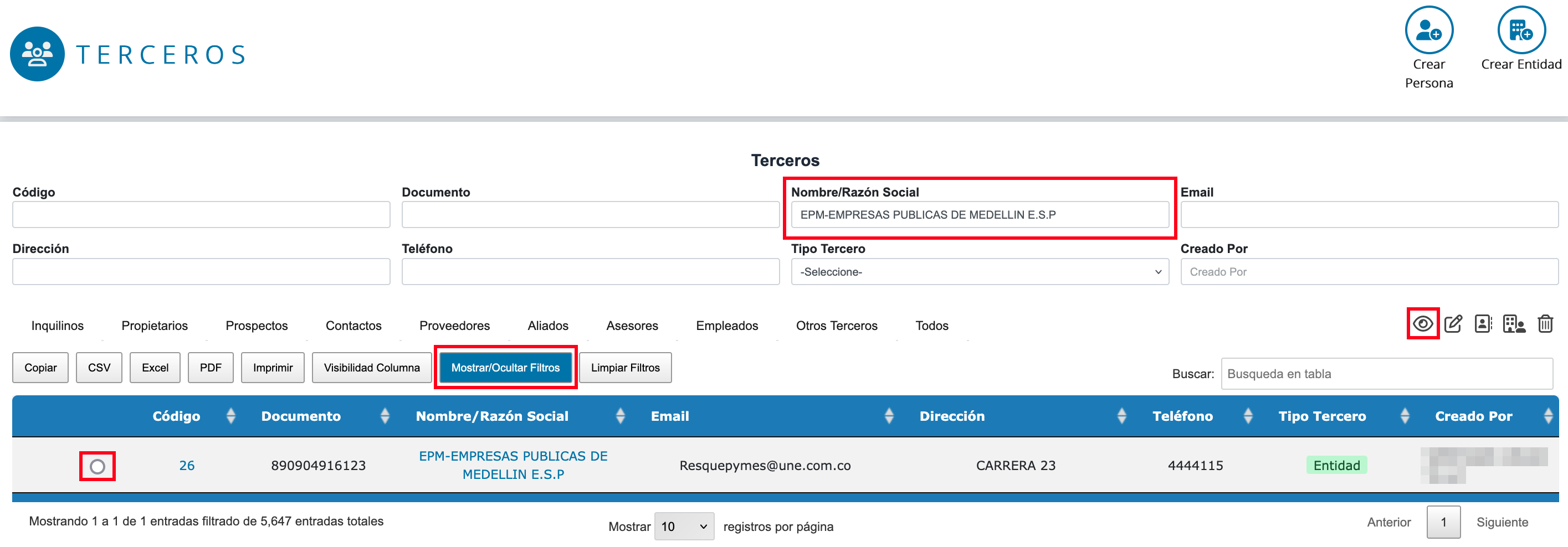Click the Crear Entidad building icon
The width and height of the screenshot is (1568, 547).
1520,30
